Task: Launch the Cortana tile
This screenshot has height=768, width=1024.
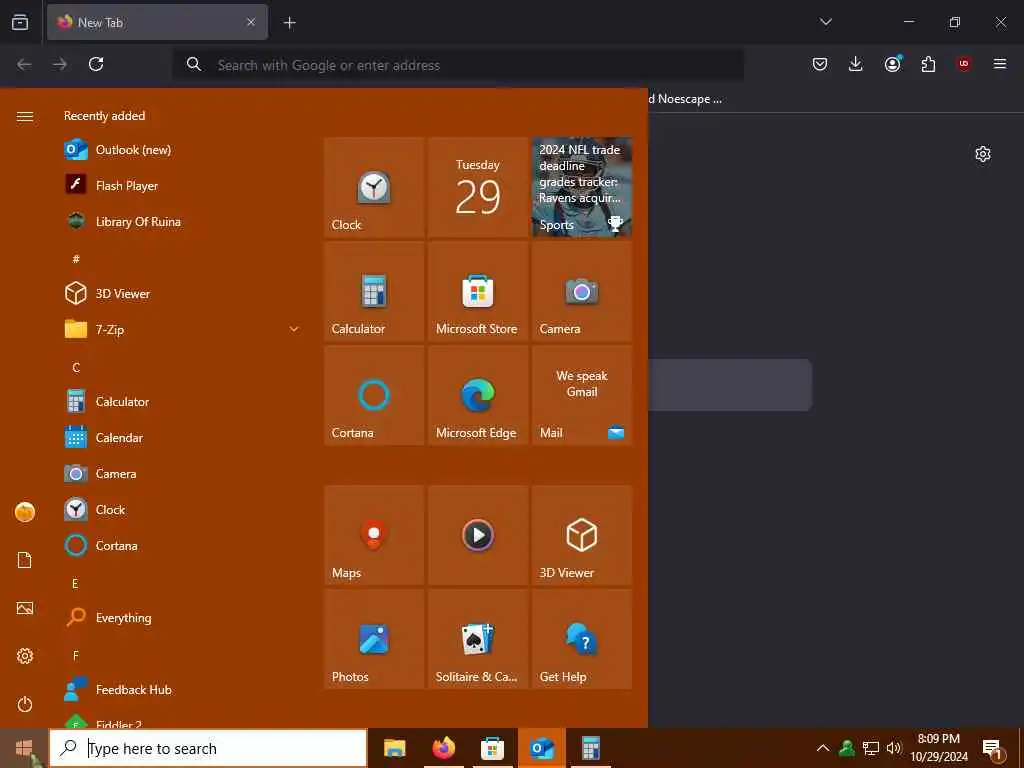Action: coord(374,395)
